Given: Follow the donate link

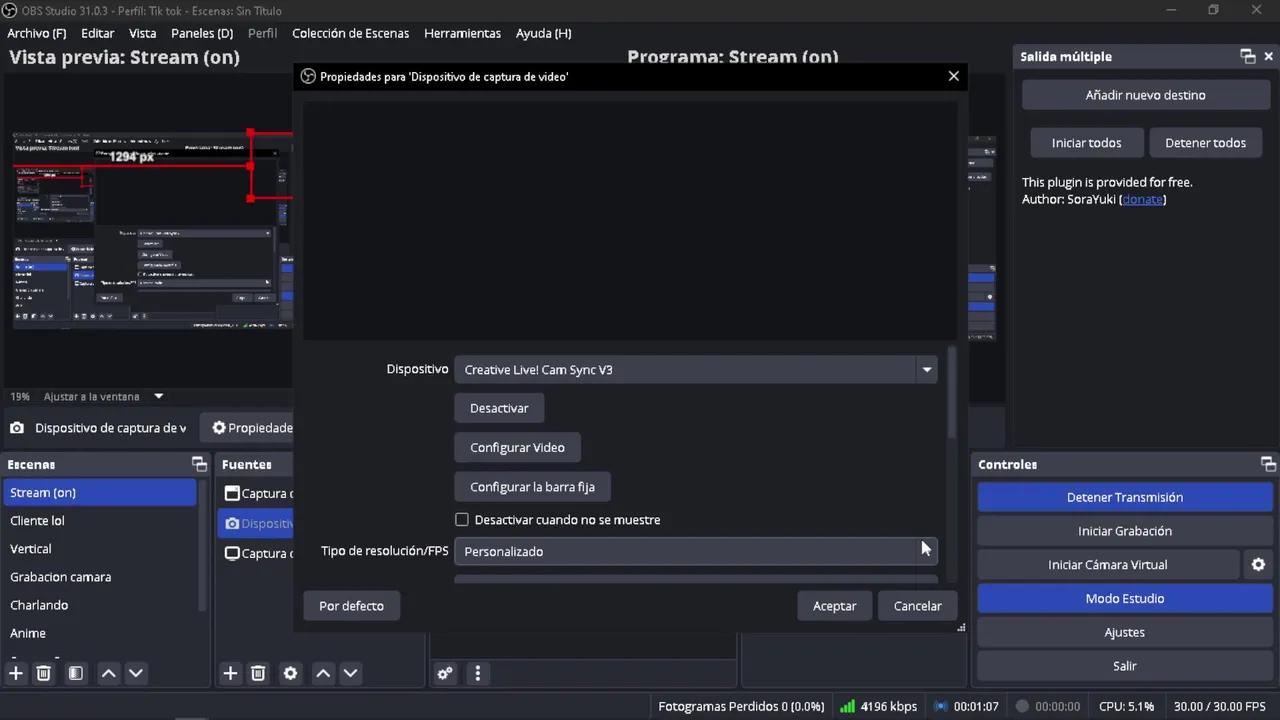Looking at the screenshot, I should pos(1143,199).
